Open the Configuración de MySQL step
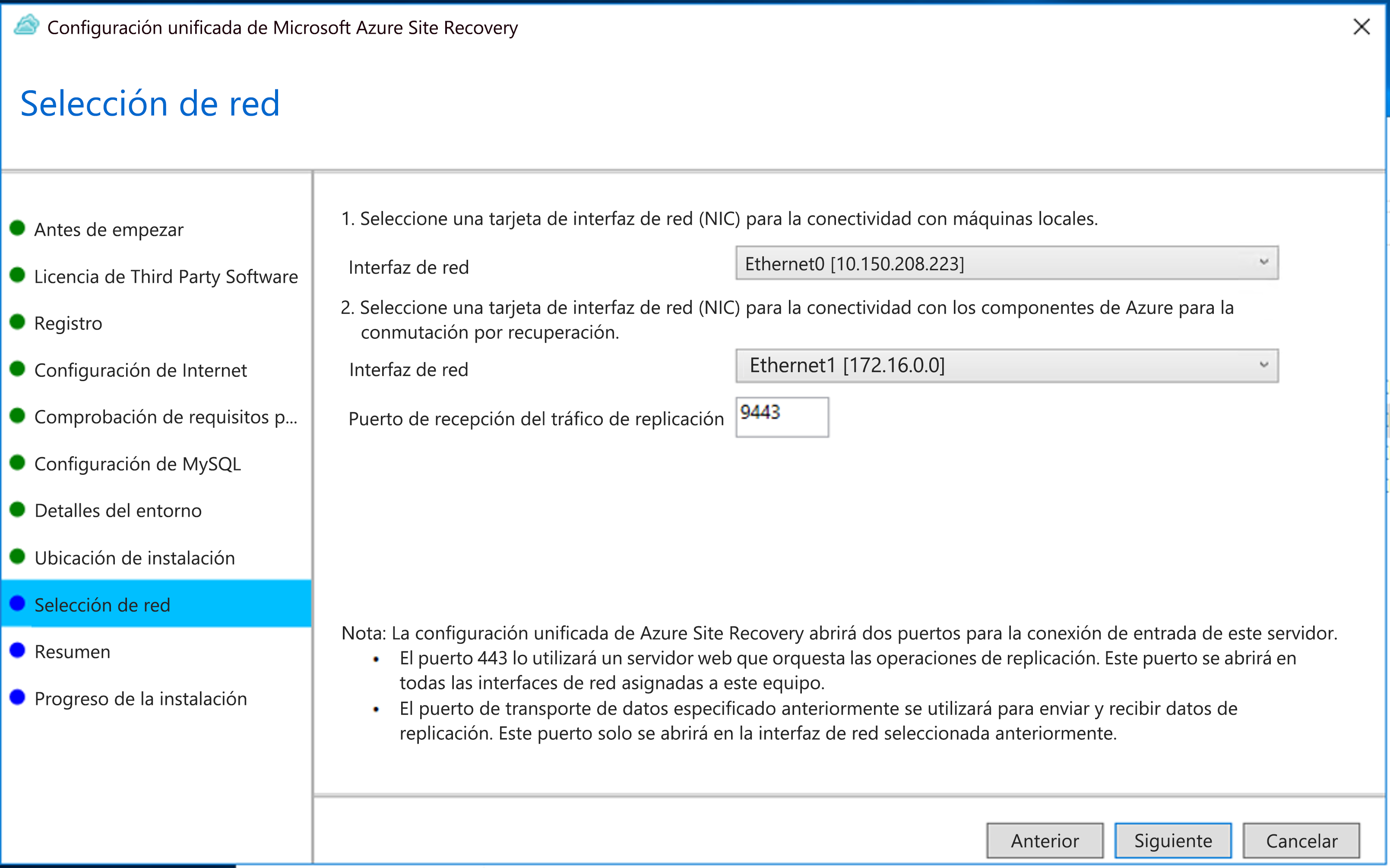1390x868 pixels. pos(138,464)
